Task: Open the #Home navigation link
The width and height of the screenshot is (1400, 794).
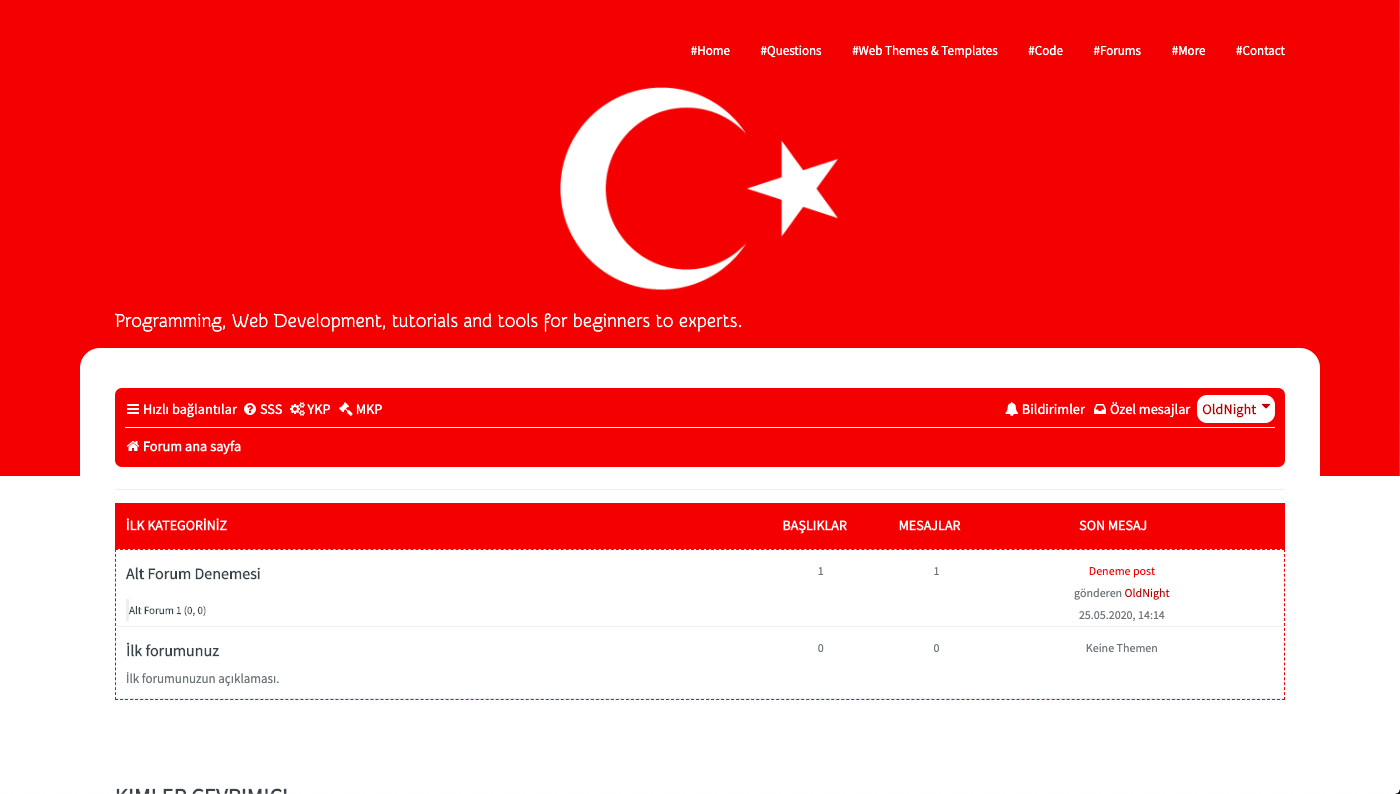Action: point(710,51)
